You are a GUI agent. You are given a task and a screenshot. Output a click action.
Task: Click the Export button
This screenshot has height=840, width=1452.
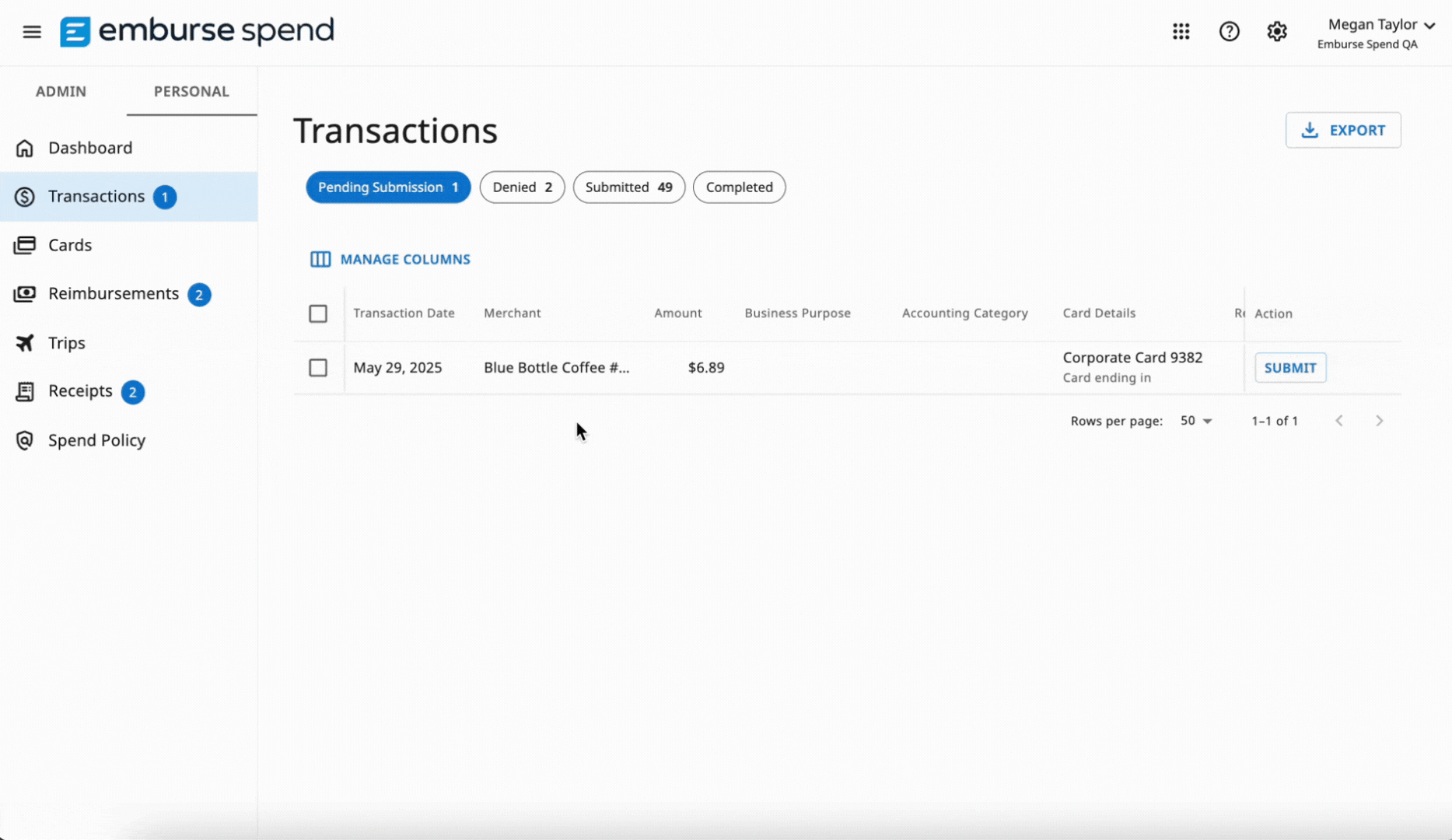1343,130
